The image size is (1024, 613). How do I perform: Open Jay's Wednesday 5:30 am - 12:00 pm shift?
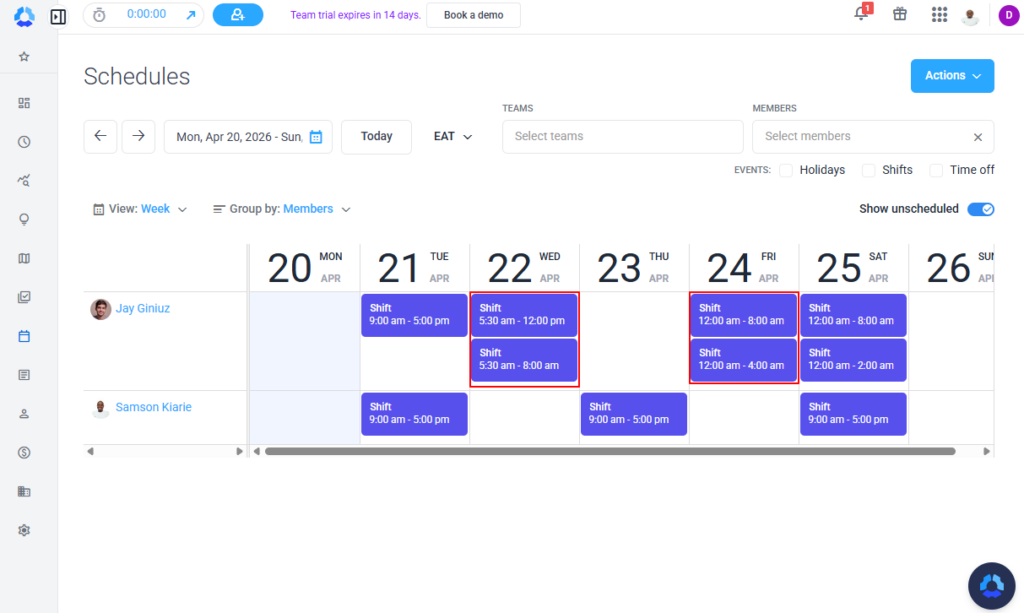(524, 315)
